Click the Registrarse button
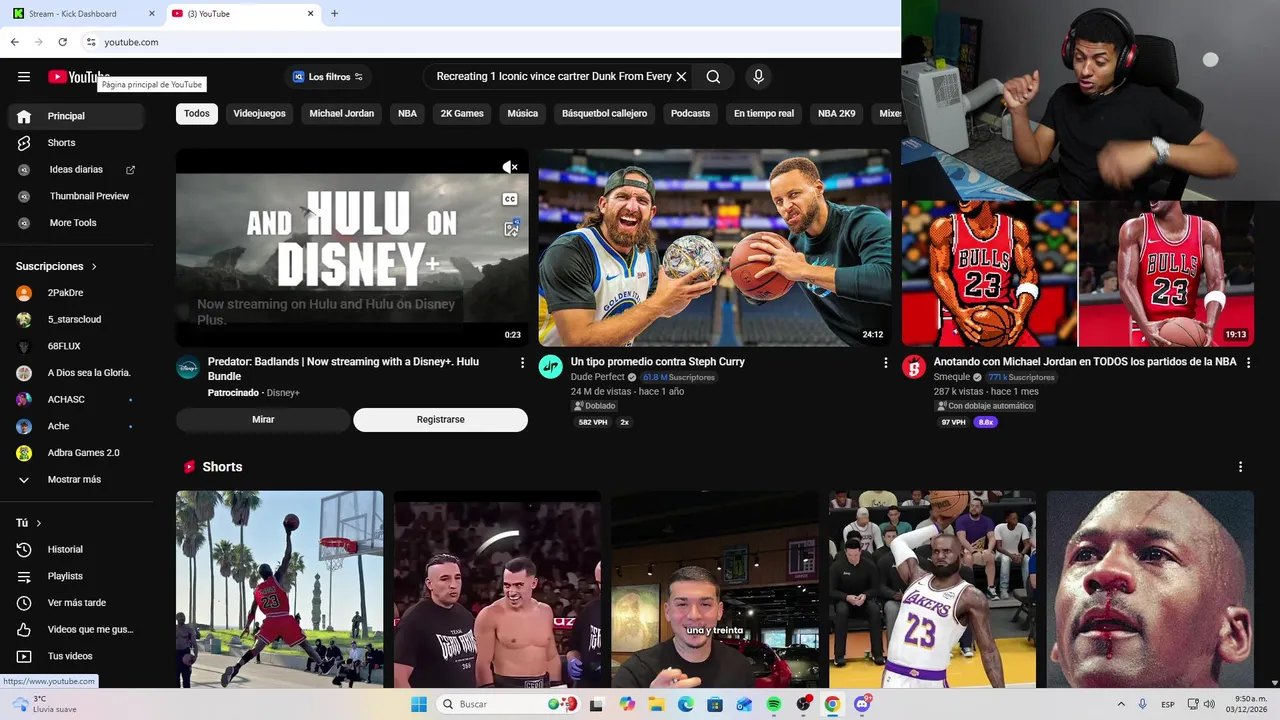The width and height of the screenshot is (1280, 720). [x=440, y=420]
